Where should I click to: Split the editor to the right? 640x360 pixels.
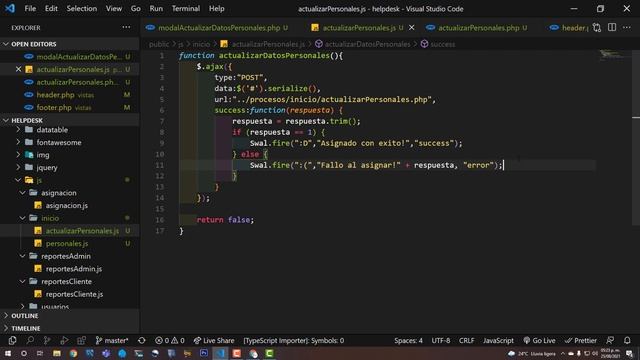tap(612, 27)
